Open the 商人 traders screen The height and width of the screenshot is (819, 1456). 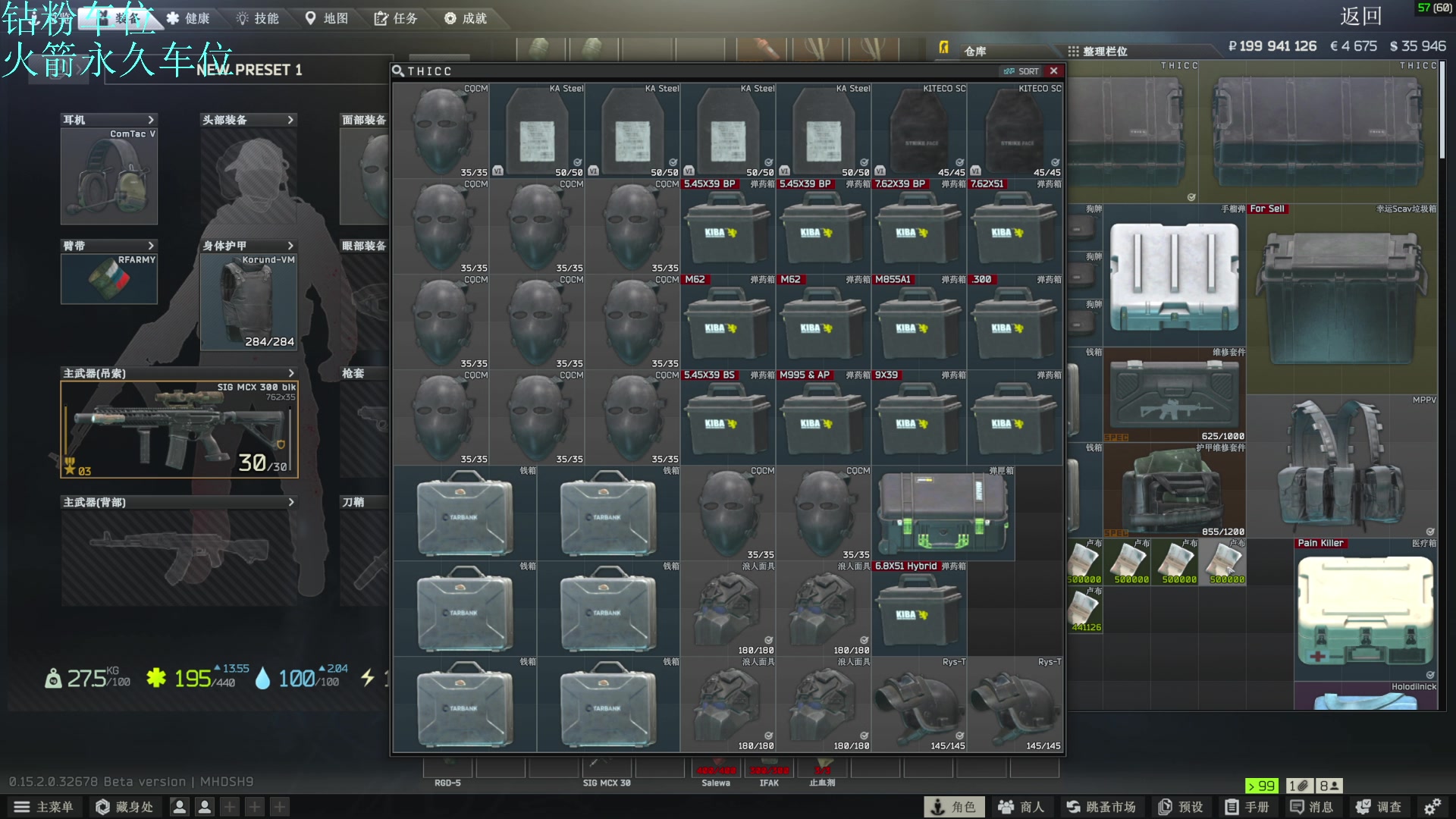(x=1021, y=807)
